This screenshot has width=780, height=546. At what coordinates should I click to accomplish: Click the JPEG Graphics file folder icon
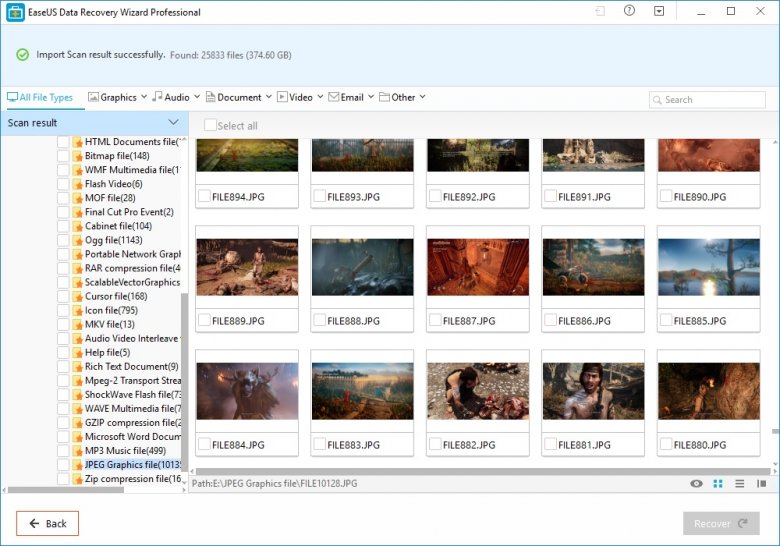click(77, 465)
